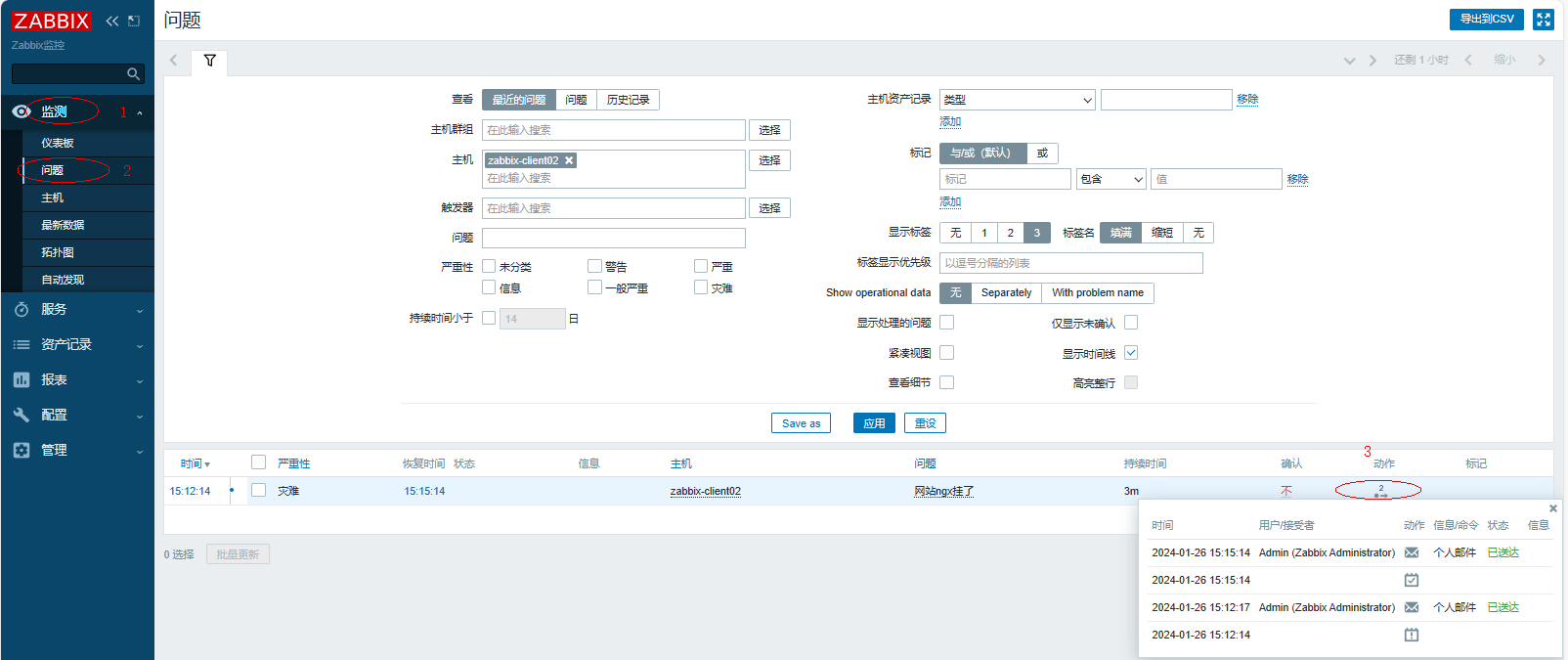Collapse sidebar with double-chevron icon
This screenshot has width=1568, height=660.
[111, 21]
